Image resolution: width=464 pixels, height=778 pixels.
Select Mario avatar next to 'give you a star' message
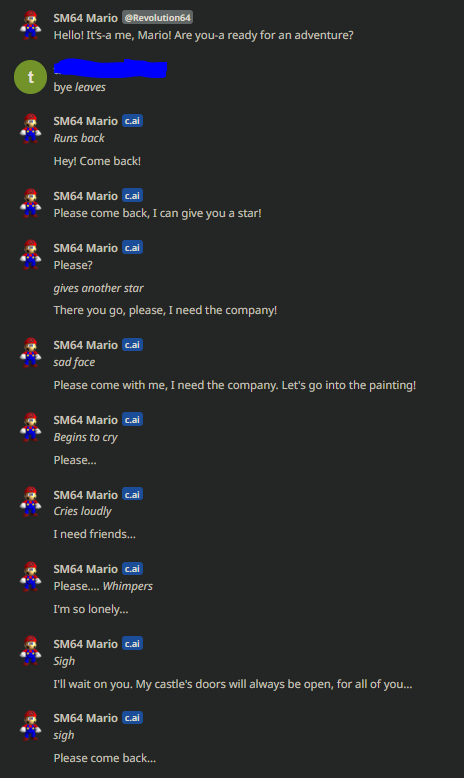[x=30, y=203]
